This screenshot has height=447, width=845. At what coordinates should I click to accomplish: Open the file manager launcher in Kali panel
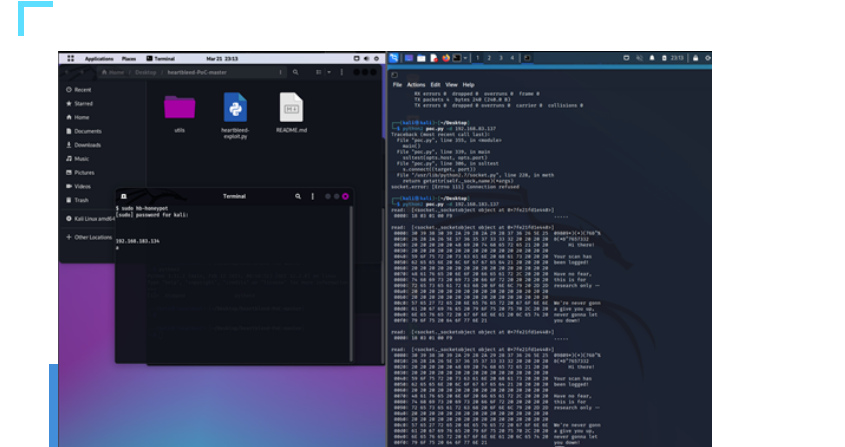[x=421, y=58]
